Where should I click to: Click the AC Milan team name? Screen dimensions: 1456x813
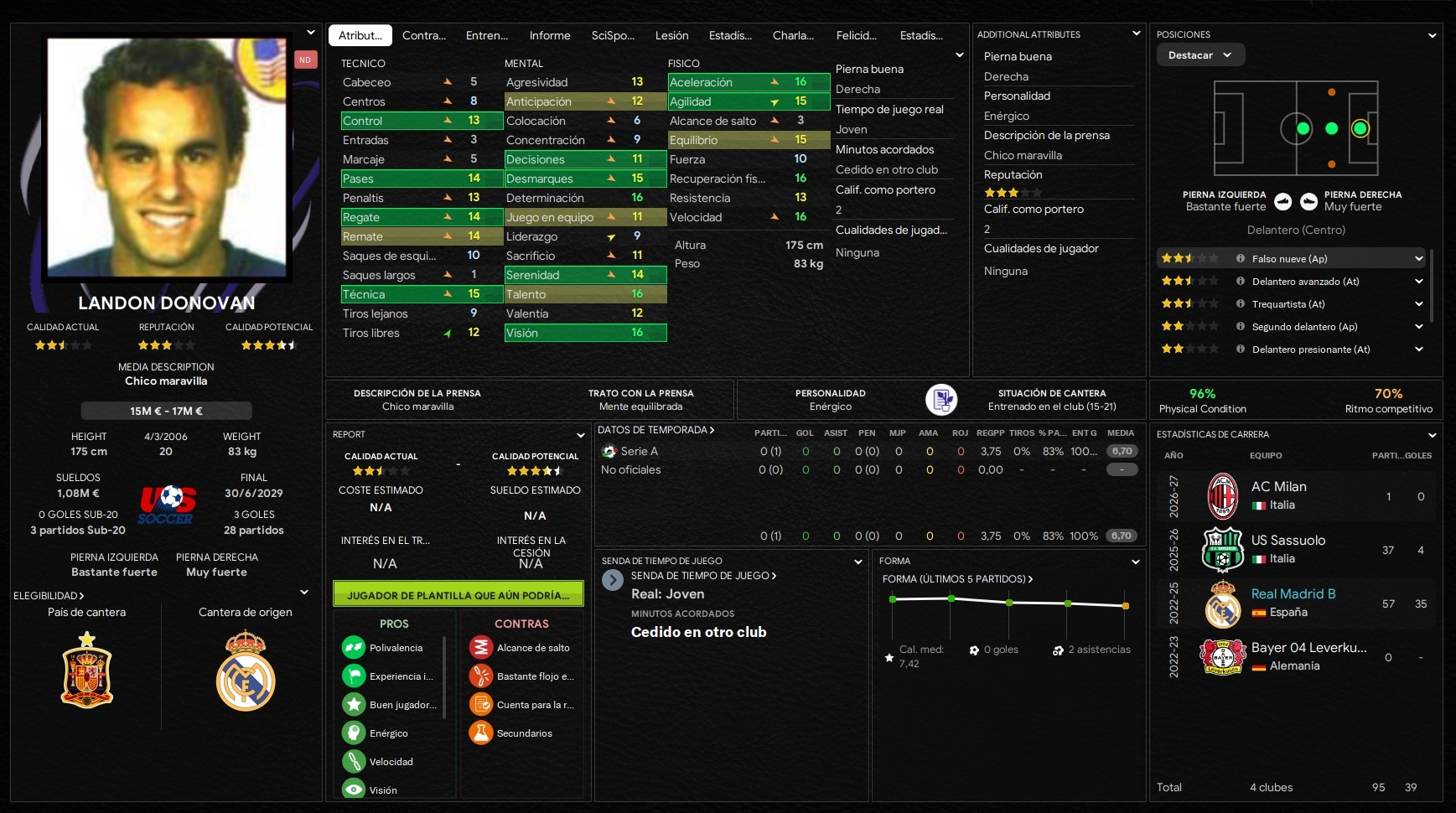1278,486
